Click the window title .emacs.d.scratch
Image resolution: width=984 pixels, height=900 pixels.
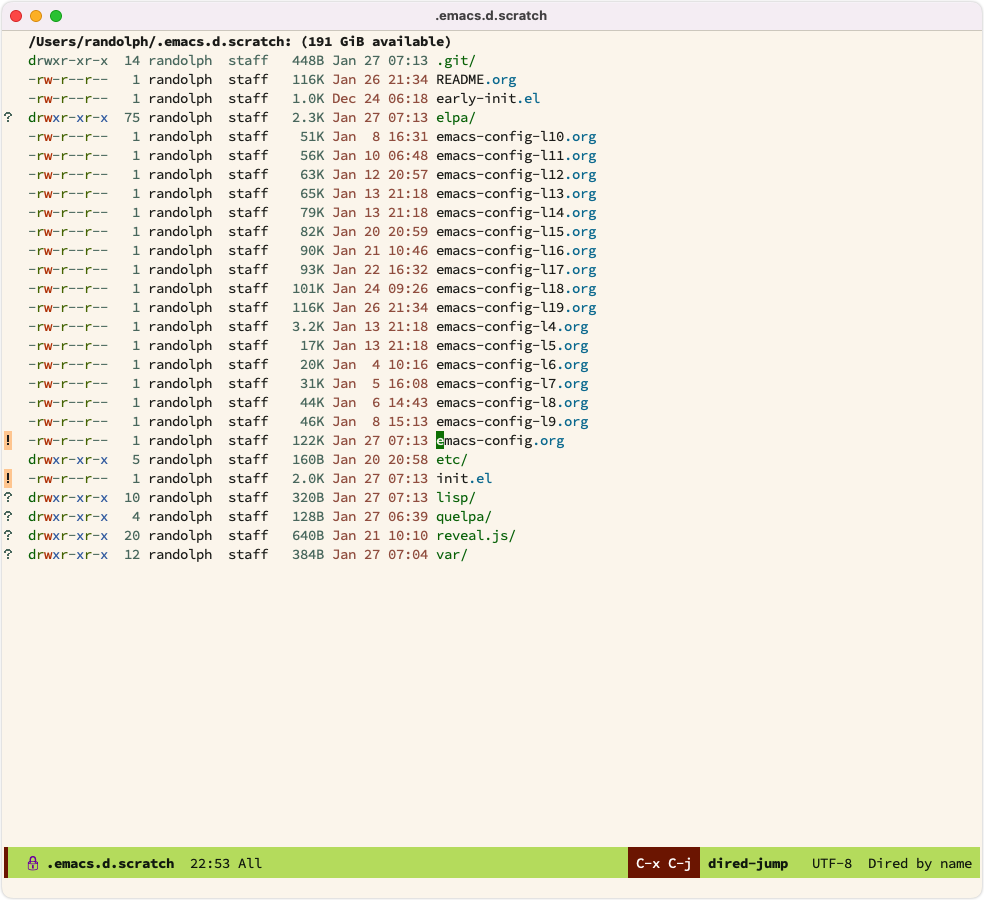point(491,16)
